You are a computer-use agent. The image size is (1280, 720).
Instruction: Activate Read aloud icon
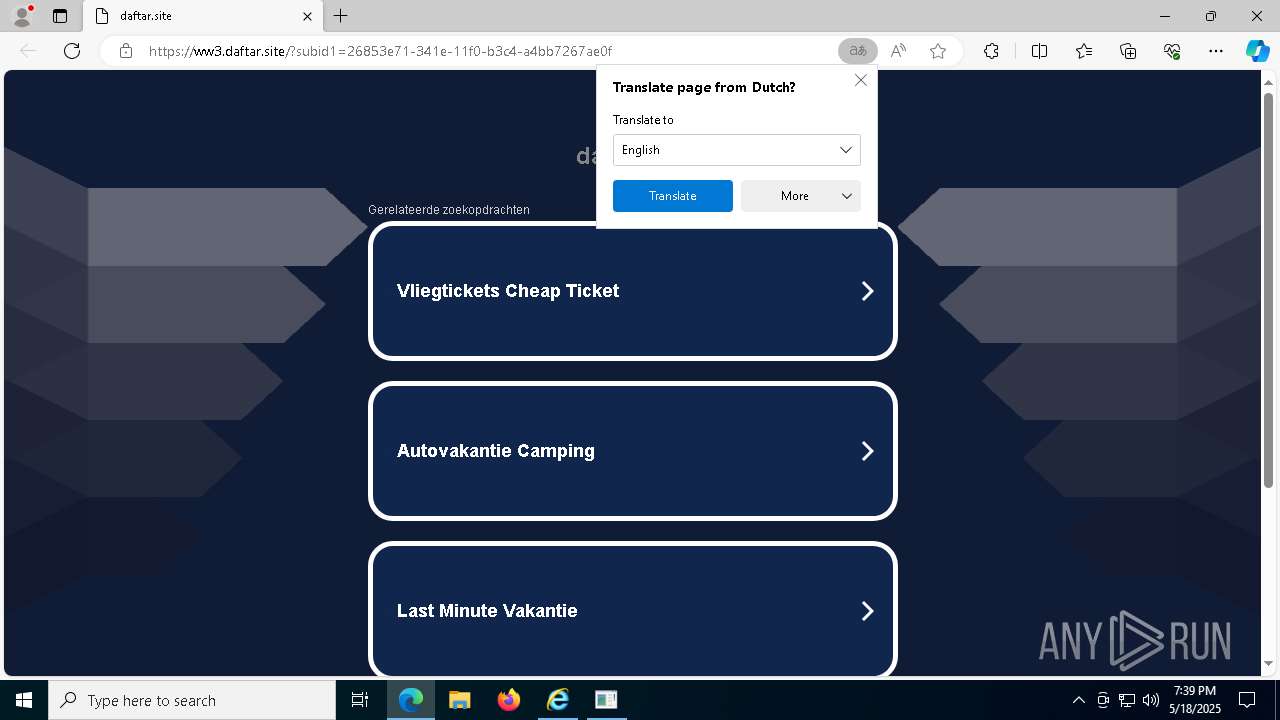(898, 51)
